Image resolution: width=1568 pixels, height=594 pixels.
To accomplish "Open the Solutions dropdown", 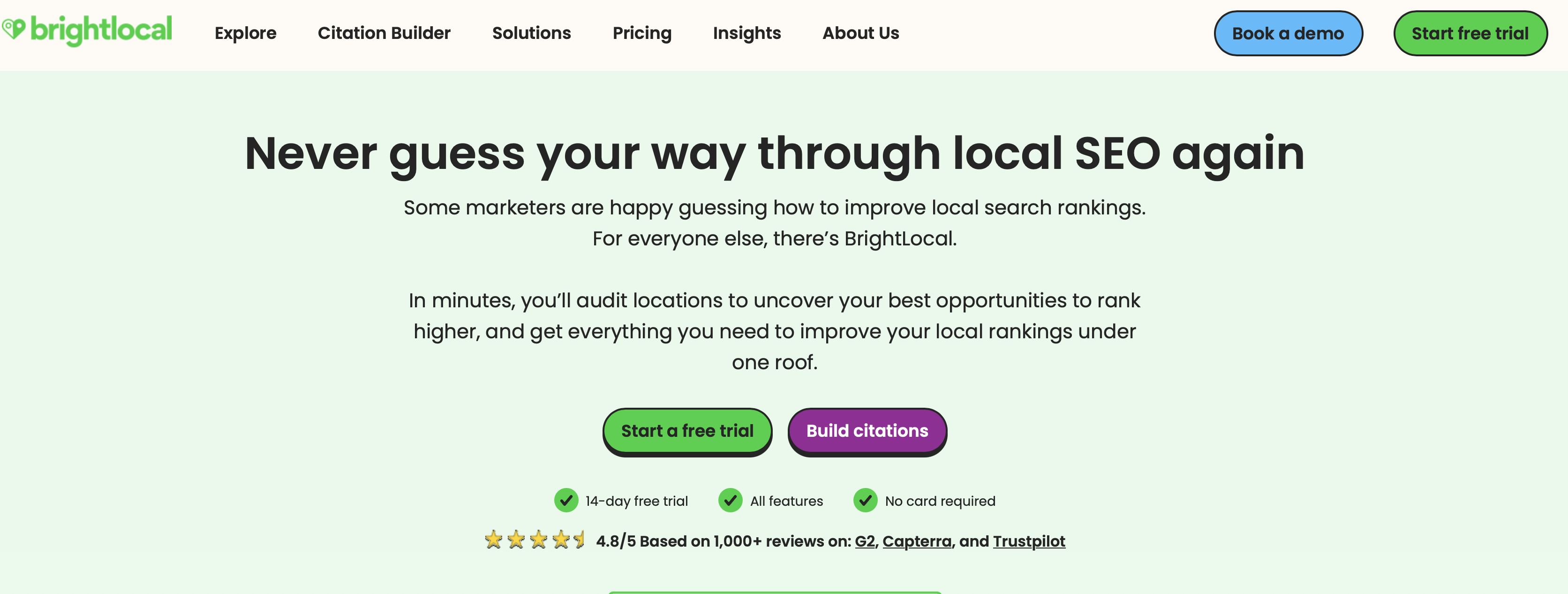I will click(x=531, y=33).
